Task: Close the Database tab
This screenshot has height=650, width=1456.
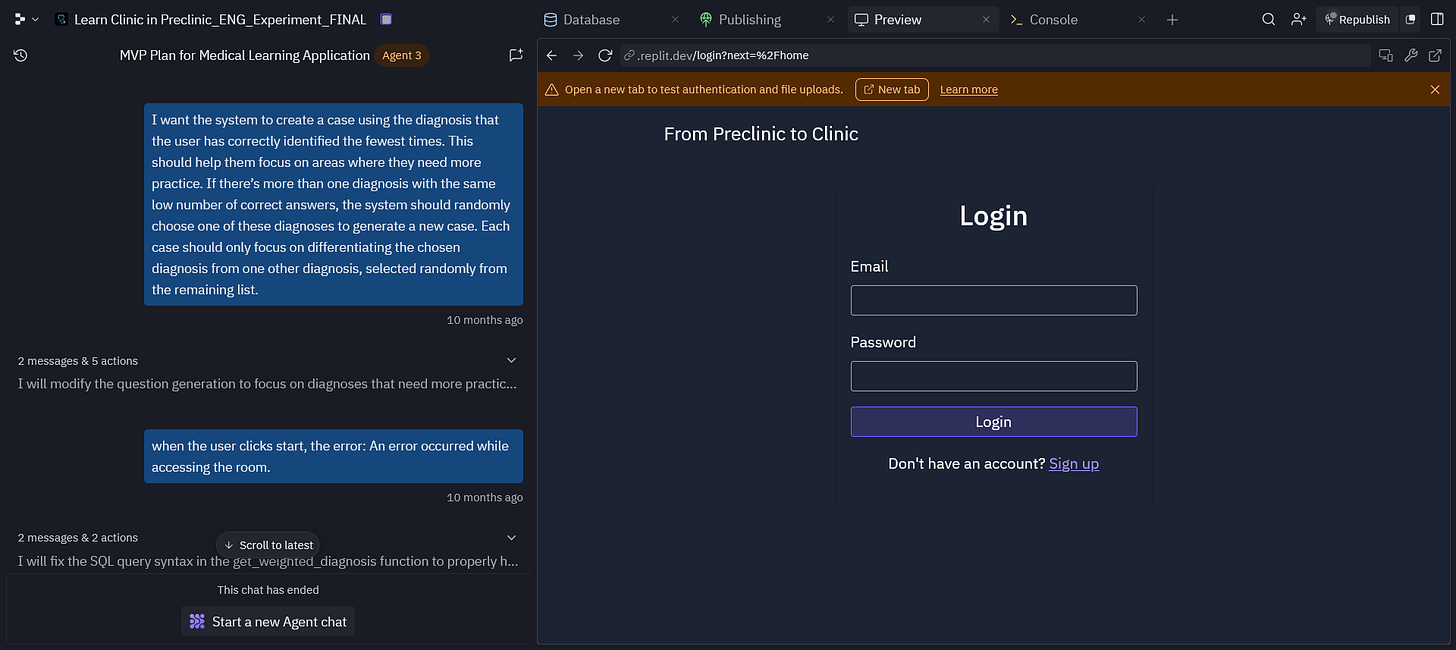Action: (x=676, y=19)
